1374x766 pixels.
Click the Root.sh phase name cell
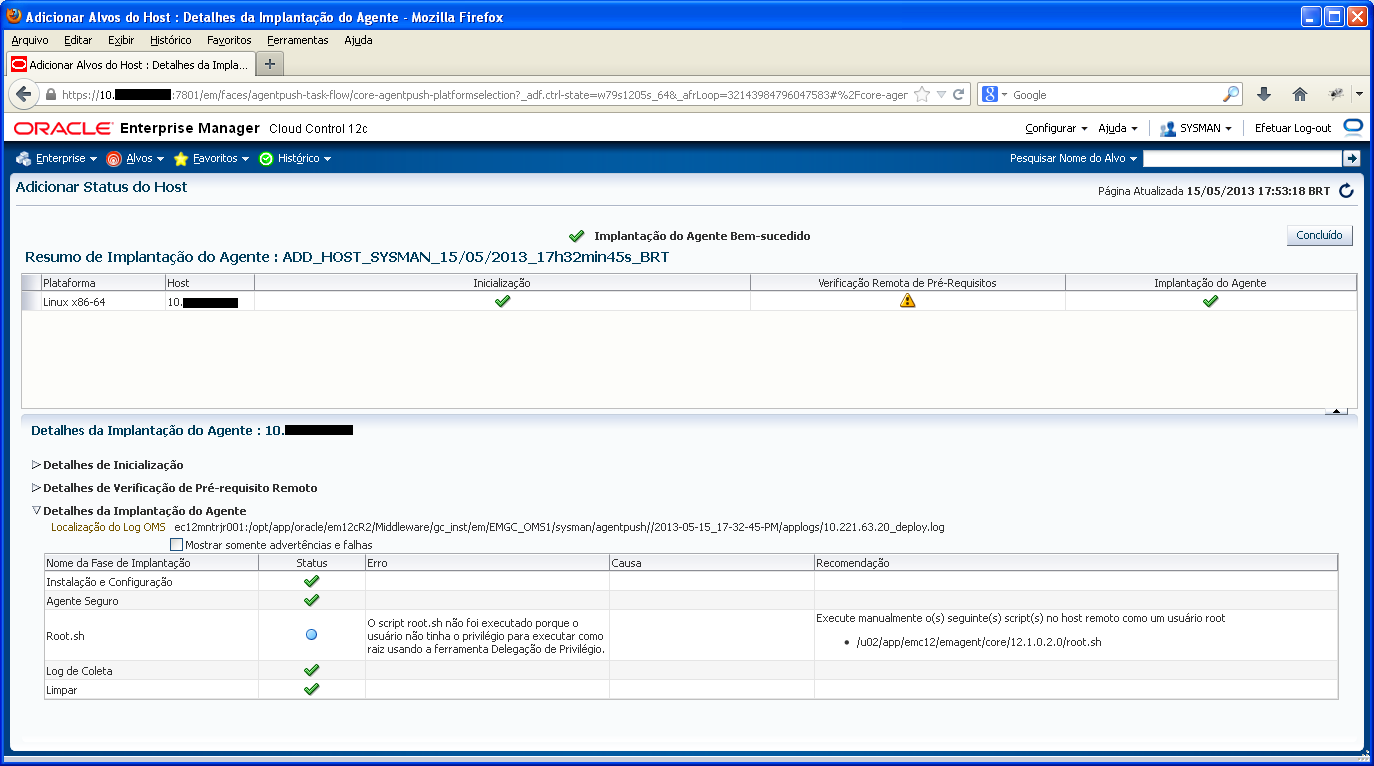tap(151, 634)
